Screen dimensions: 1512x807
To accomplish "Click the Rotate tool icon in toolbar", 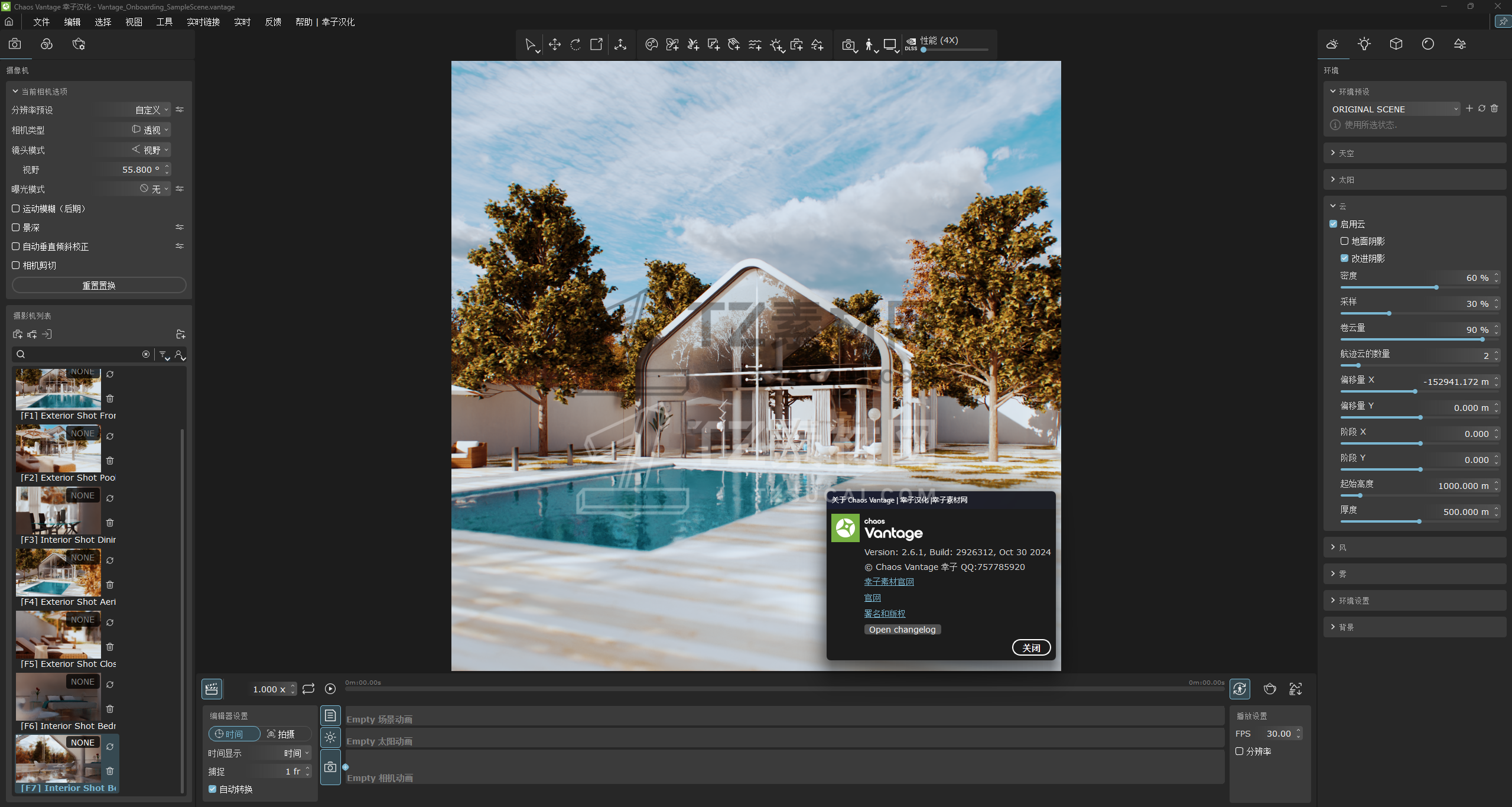I will 575,44.
